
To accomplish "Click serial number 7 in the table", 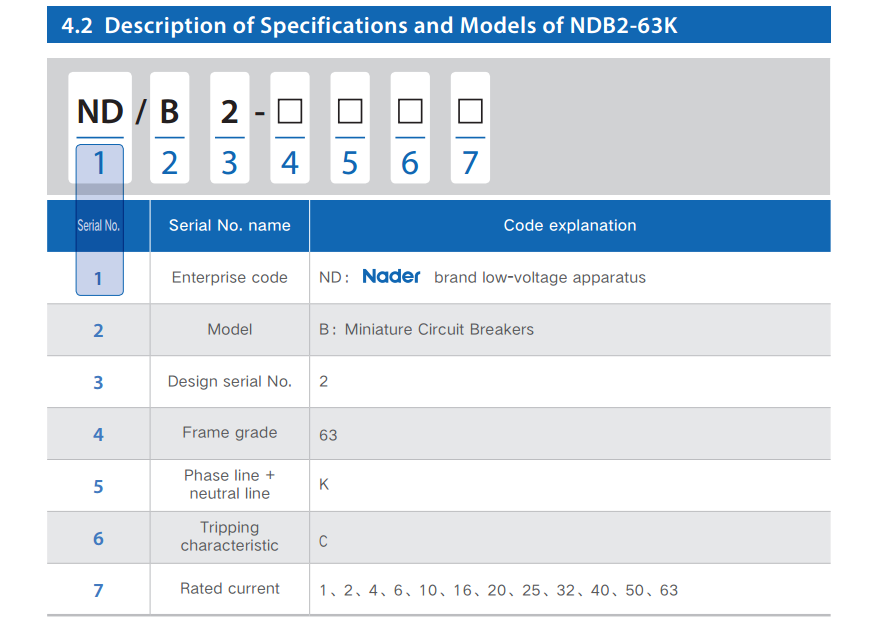I will click(x=98, y=590).
